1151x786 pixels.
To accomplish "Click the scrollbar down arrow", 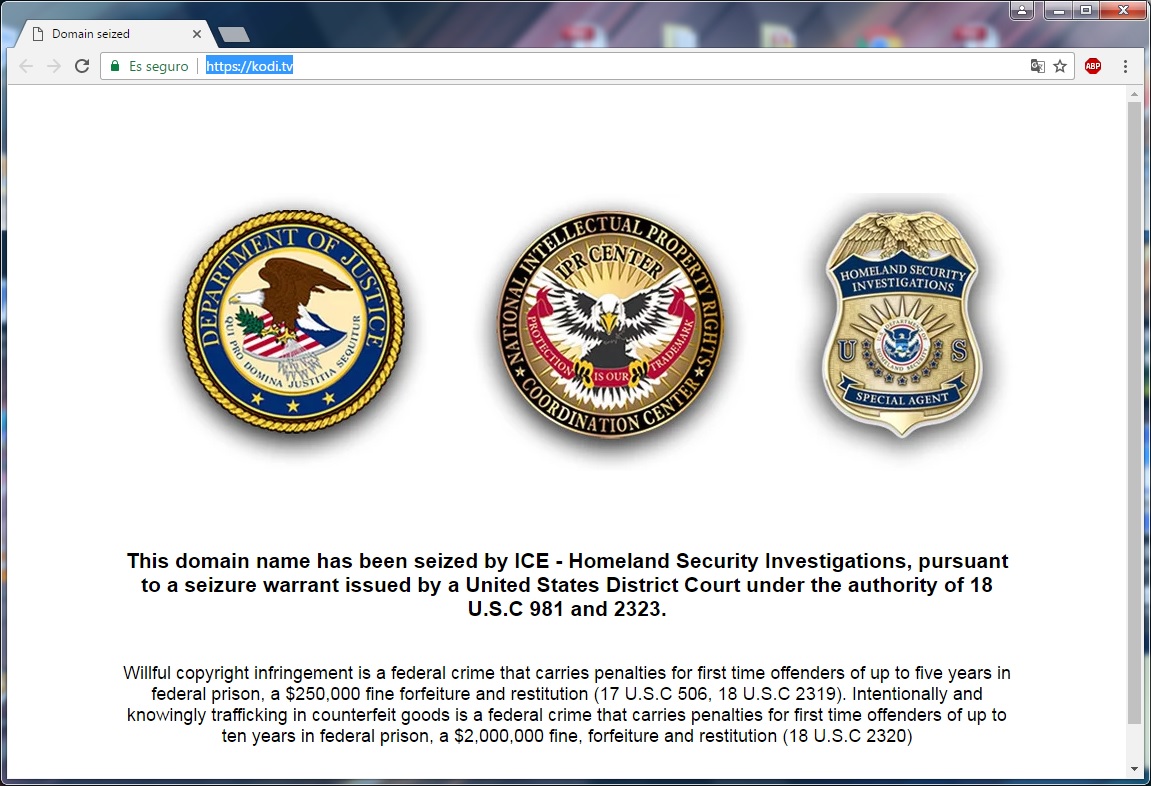I will 1135,769.
